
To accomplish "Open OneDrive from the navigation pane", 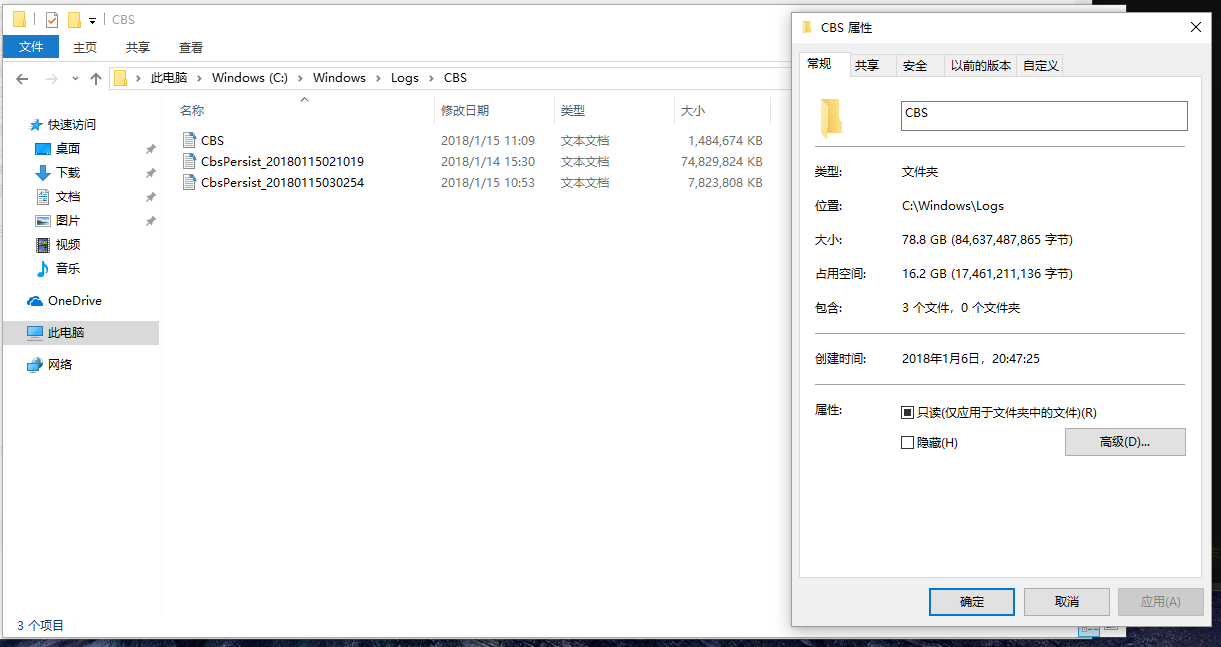I will pos(73,300).
